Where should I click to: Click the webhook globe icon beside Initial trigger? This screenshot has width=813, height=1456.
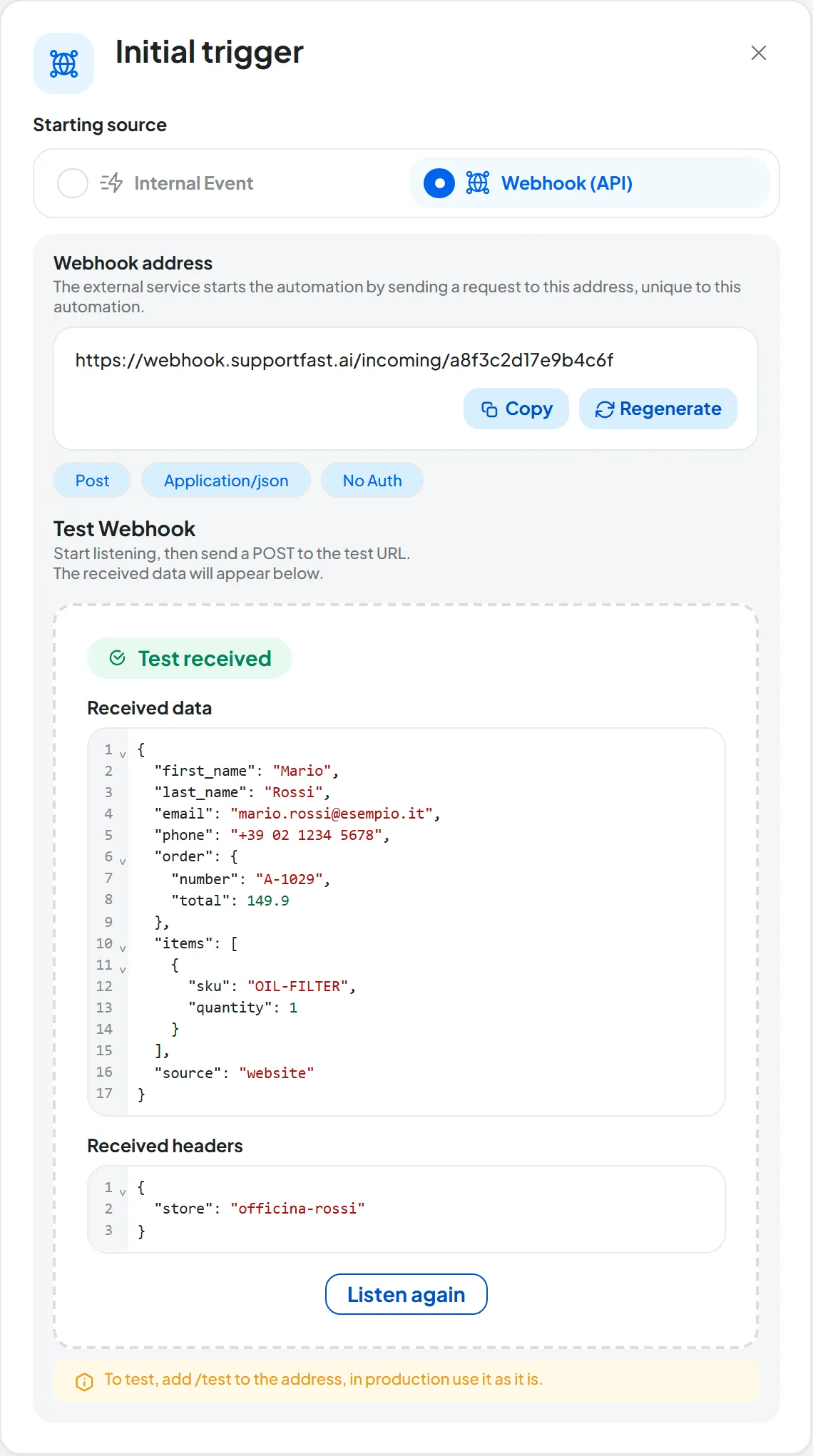(63, 63)
